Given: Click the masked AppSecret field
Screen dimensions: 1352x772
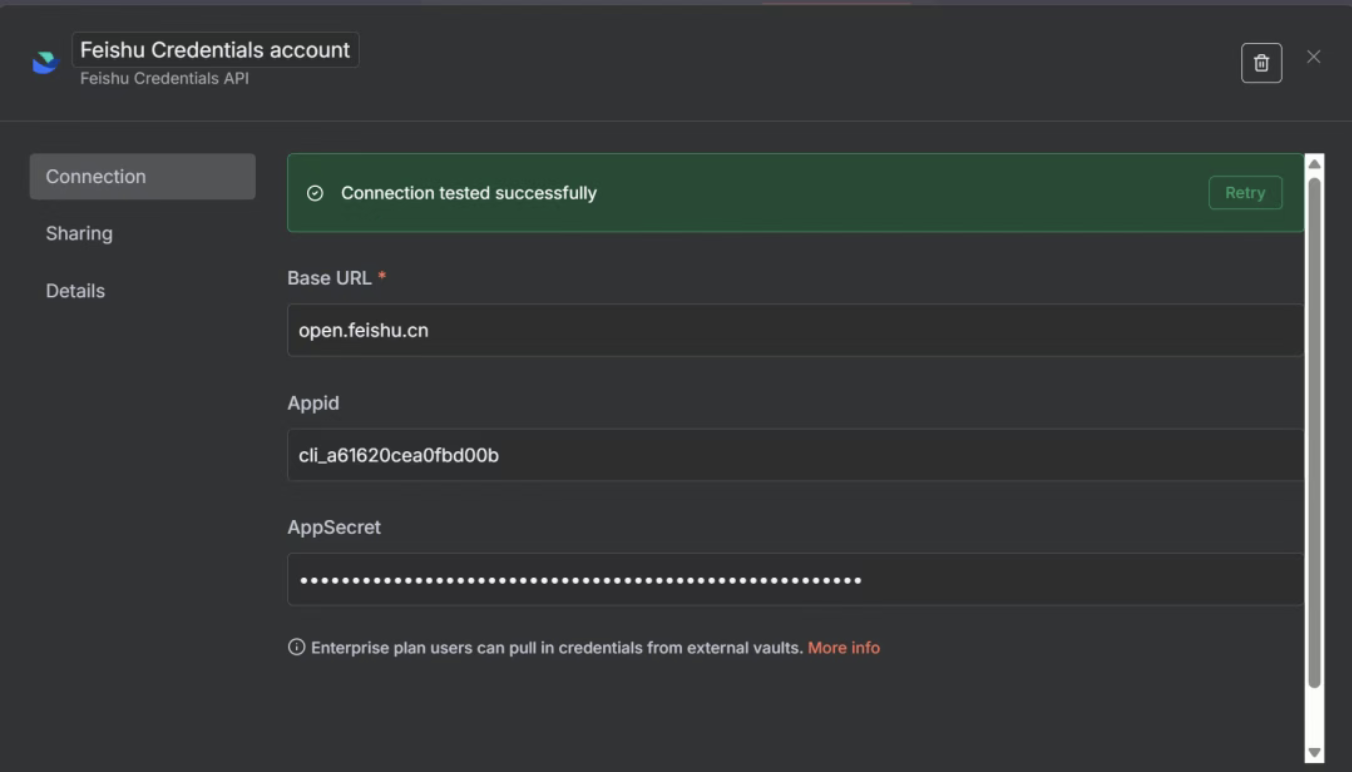Looking at the screenshot, I should coord(794,580).
